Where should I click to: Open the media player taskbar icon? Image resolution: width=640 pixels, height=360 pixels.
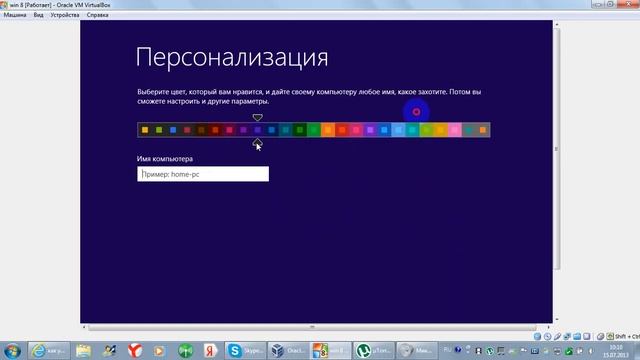click(x=160, y=351)
